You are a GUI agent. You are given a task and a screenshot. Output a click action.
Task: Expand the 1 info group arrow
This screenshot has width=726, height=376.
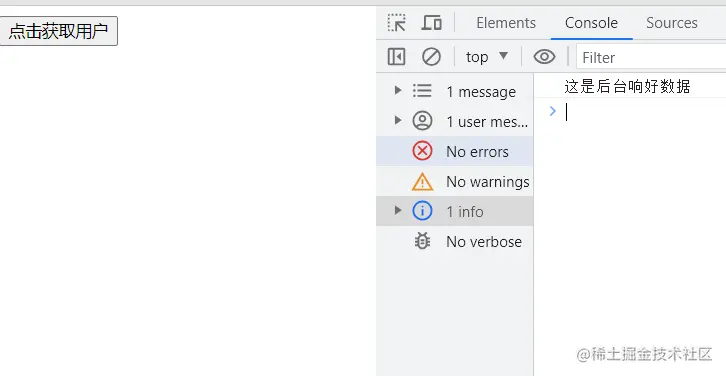tap(398, 210)
